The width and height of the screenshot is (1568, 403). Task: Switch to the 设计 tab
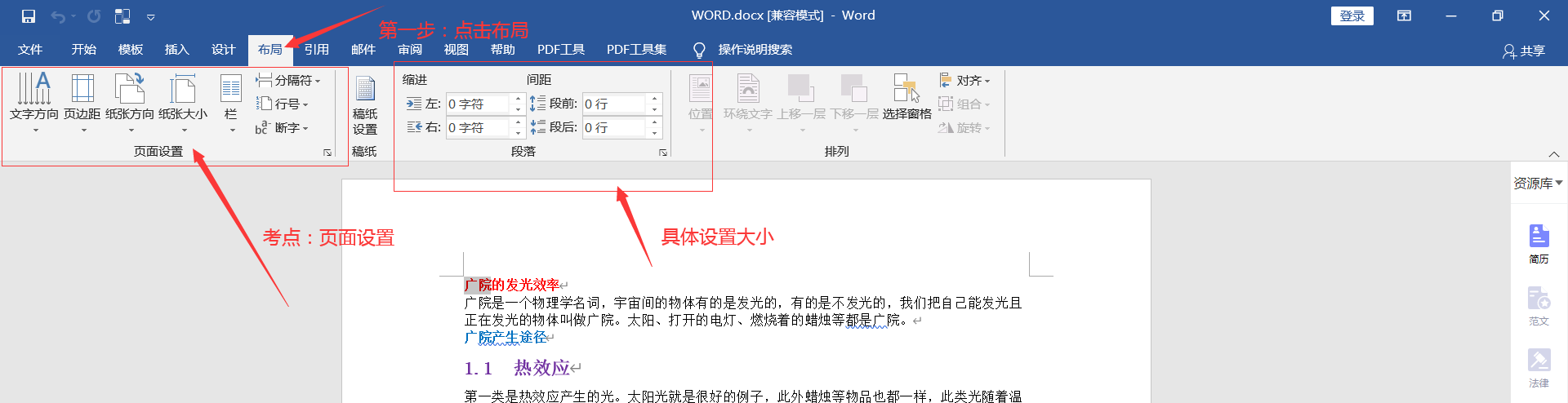[223, 50]
